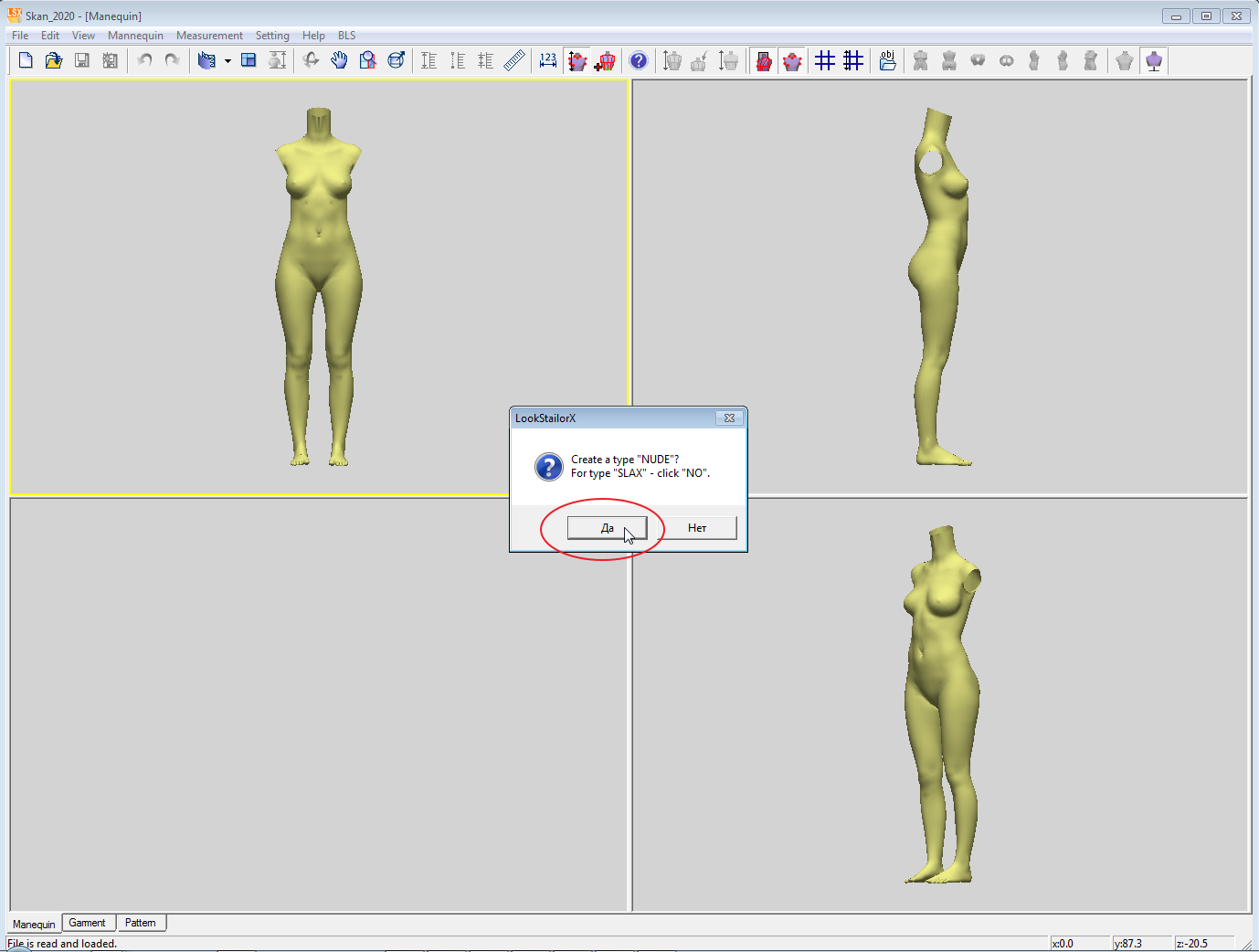Open a file with the folder icon
Screen dimensions: 1259x952
pos(54,60)
